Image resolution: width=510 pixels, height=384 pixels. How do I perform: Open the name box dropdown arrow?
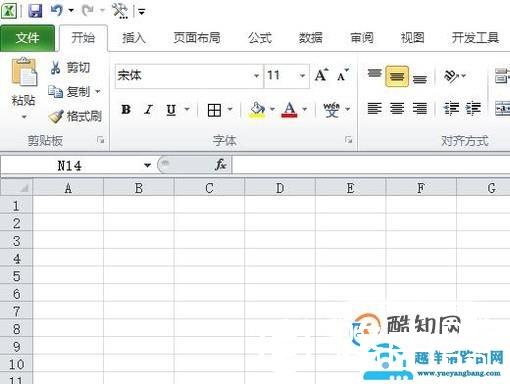pos(147,165)
